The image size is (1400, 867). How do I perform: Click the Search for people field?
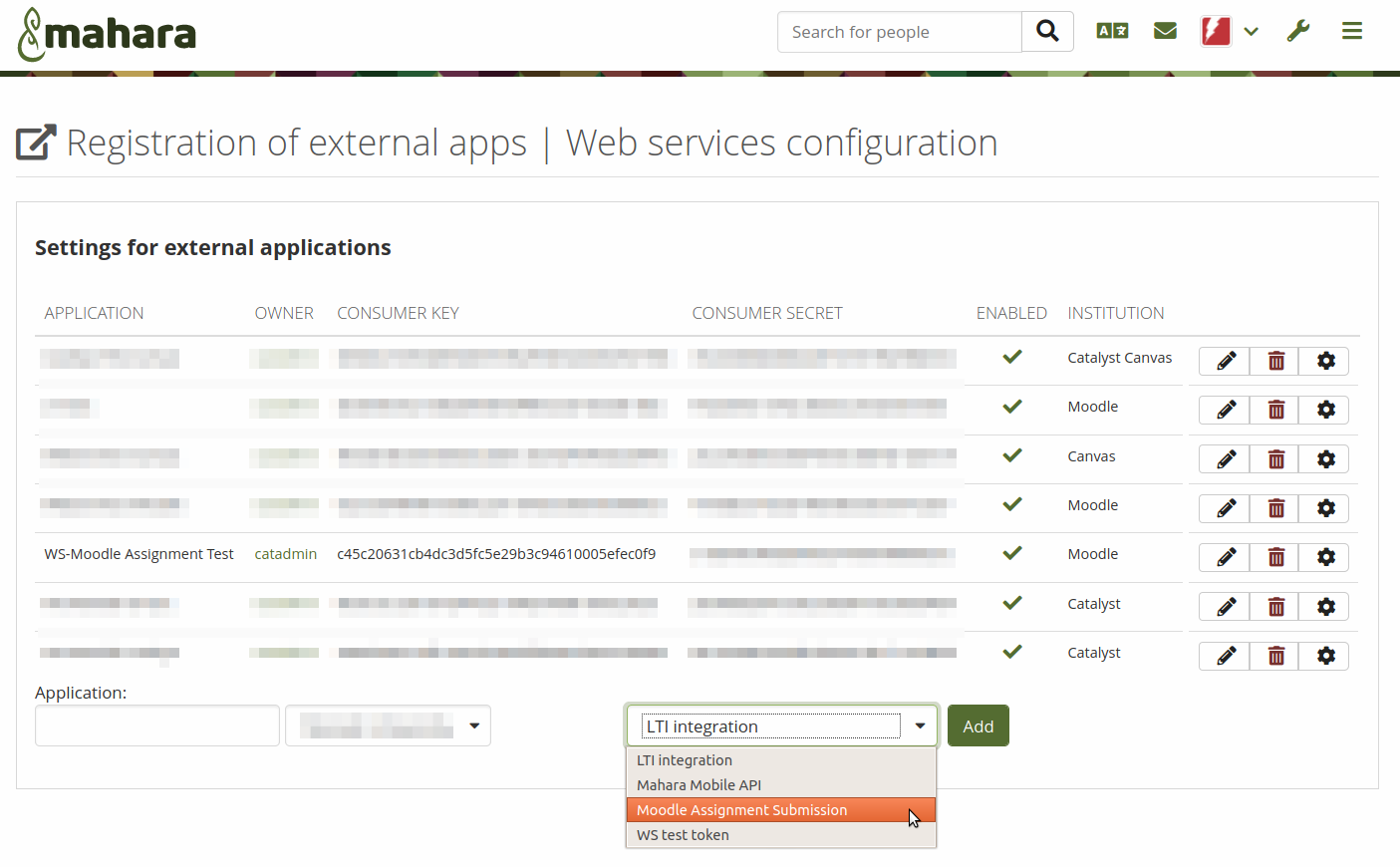pos(900,32)
